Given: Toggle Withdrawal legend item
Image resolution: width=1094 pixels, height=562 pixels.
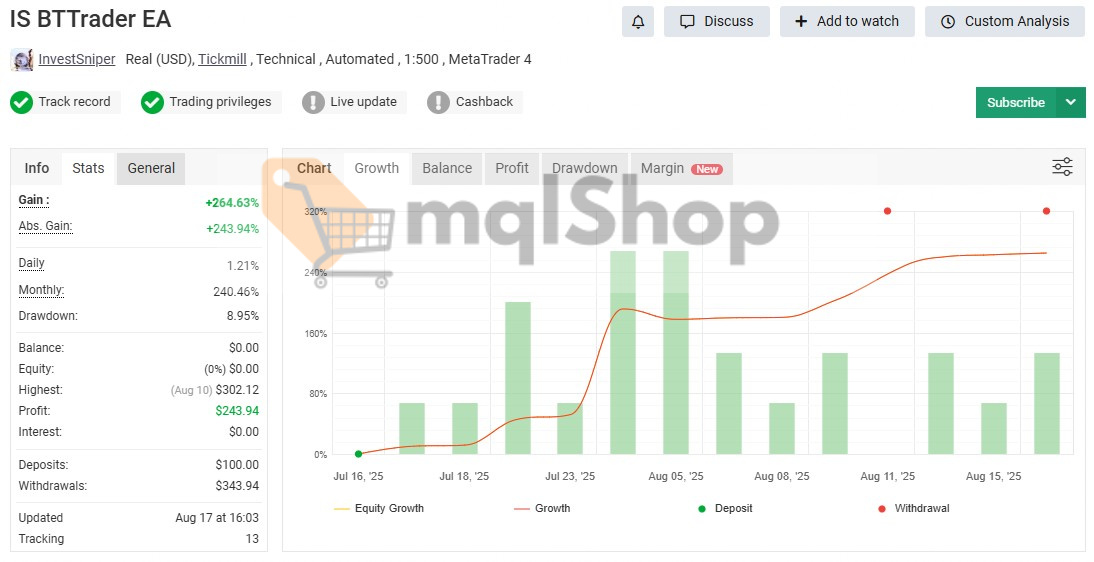Looking at the screenshot, I should point(913,508).
